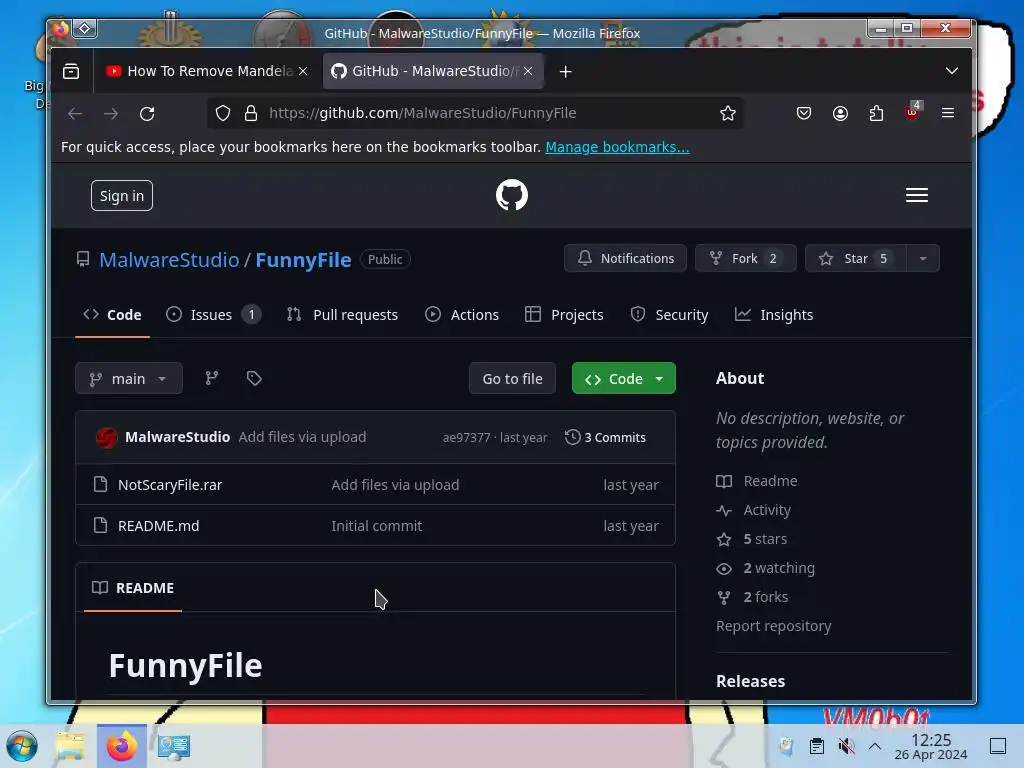Open a new tab with plus button
Screen dimensions: 1024x768
click(x=566, y=71)
